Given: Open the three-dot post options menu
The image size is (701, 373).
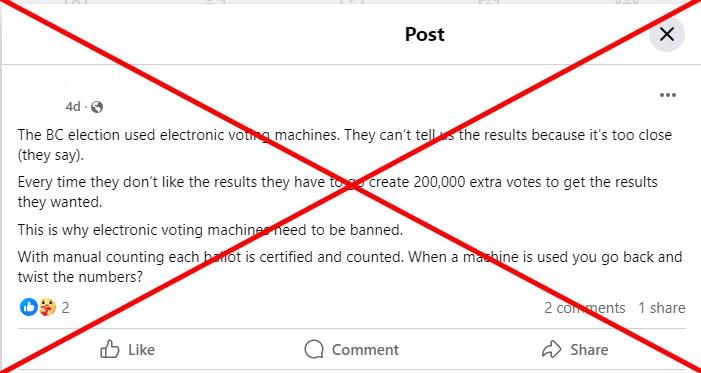Looking at the screenshot, I should [667, 95].
